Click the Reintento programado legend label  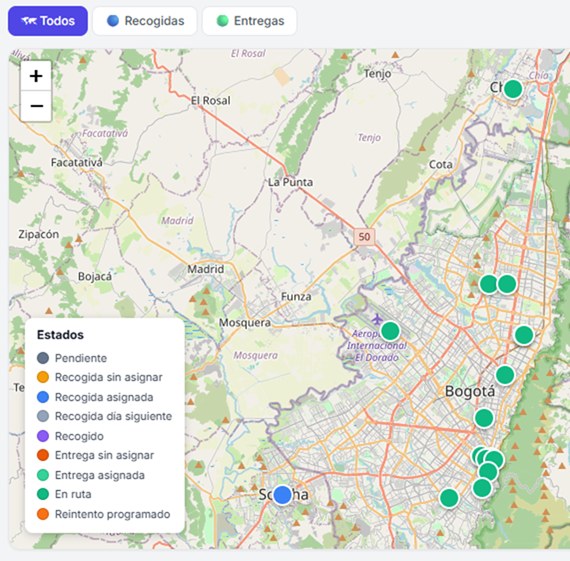pos(112,514)
